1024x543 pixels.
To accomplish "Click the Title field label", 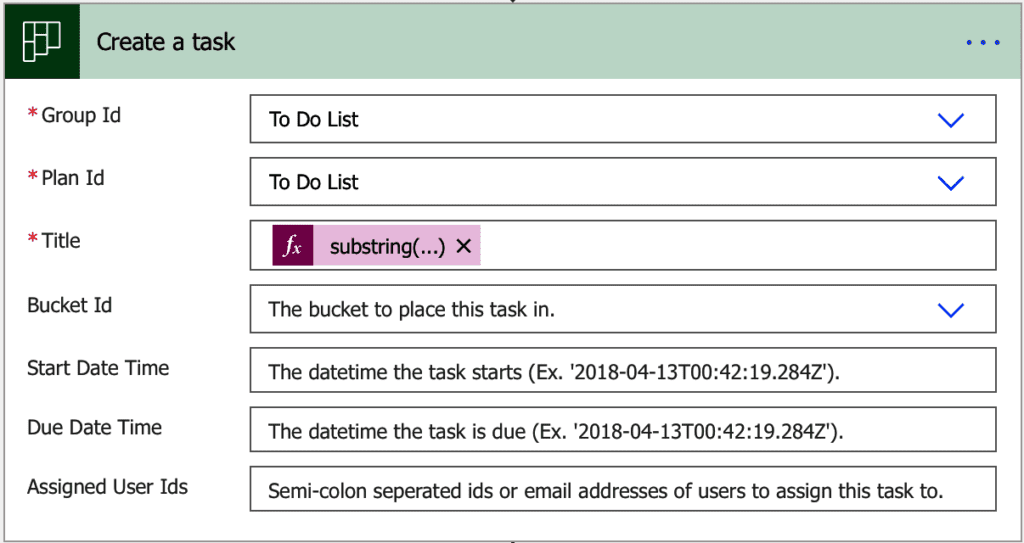I will [60, 241].
